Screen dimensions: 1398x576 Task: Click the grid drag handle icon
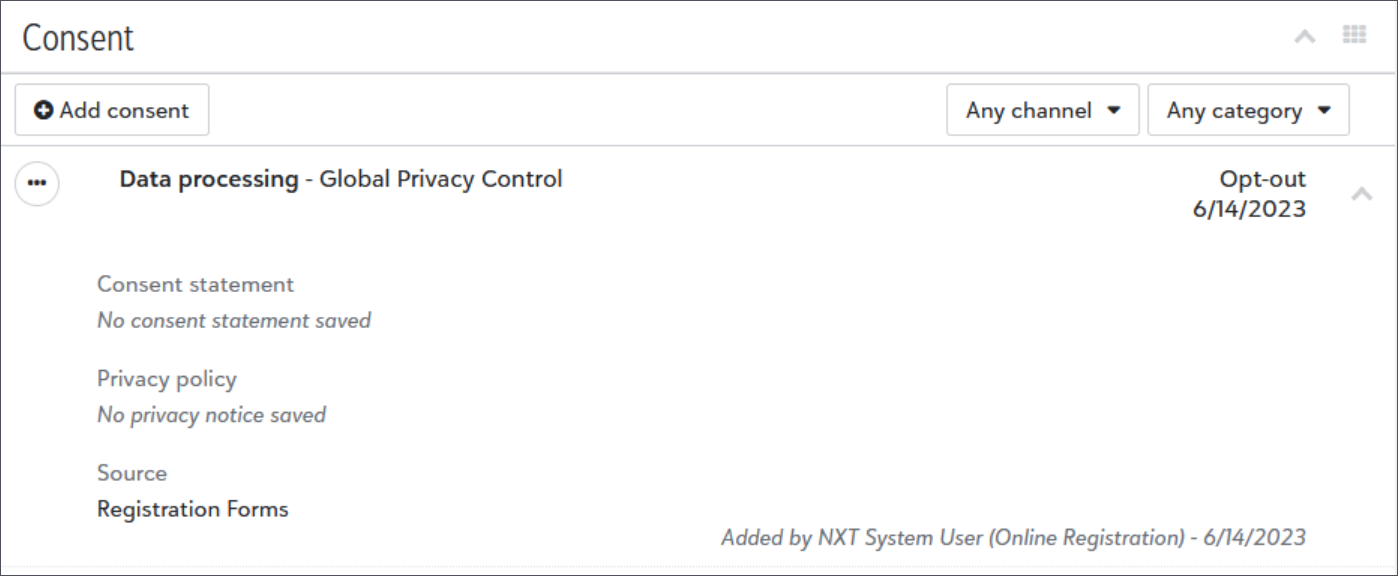coord(1354,35)
